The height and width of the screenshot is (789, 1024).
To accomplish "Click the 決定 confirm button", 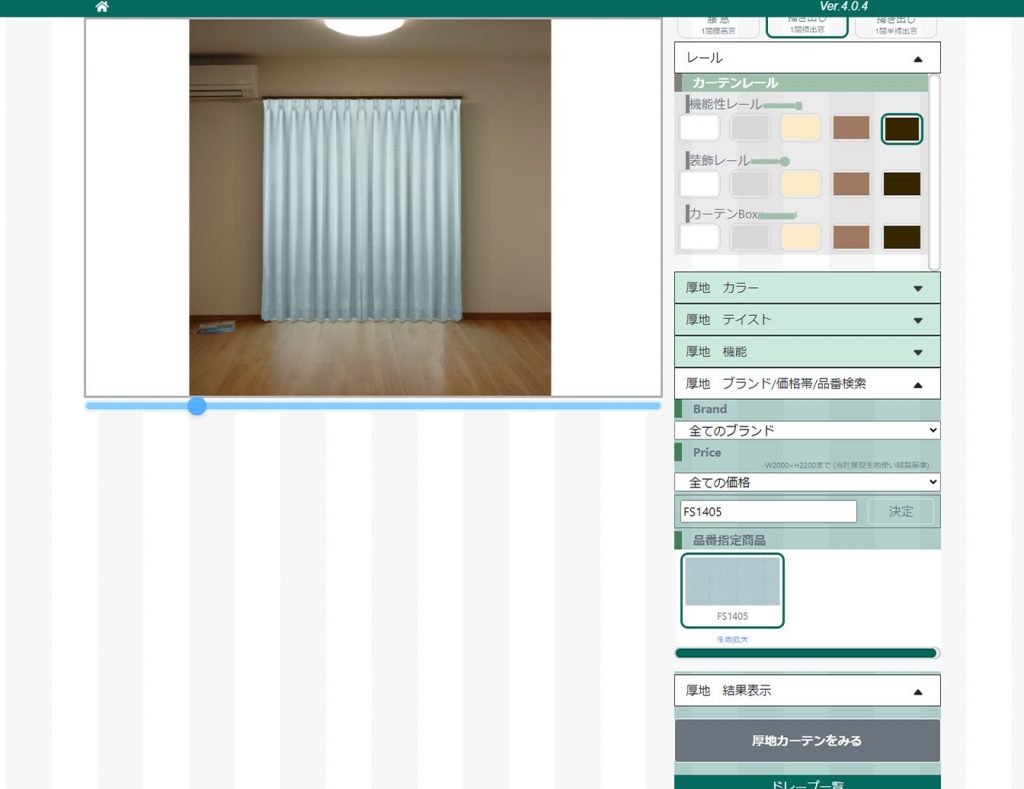I will click(901, 511).
